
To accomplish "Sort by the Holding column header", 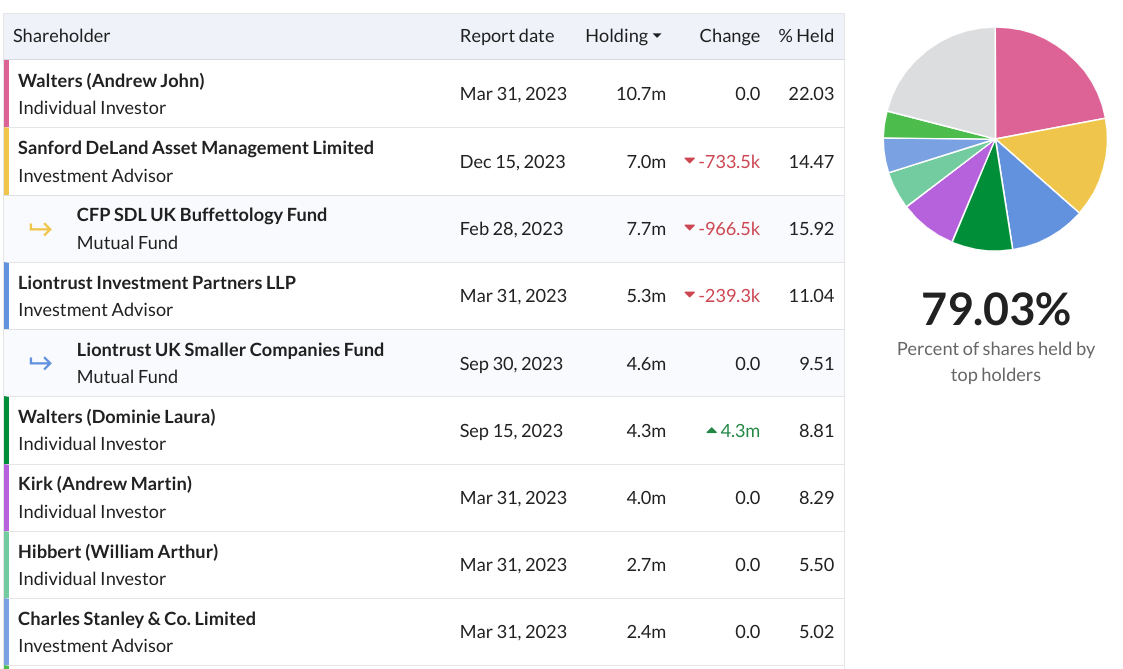I will pyautogui.click(x=623, y=36).
